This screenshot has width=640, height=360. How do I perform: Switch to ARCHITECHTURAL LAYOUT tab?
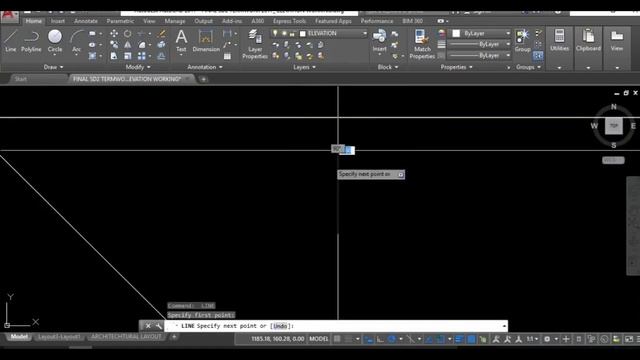point(126,337)
